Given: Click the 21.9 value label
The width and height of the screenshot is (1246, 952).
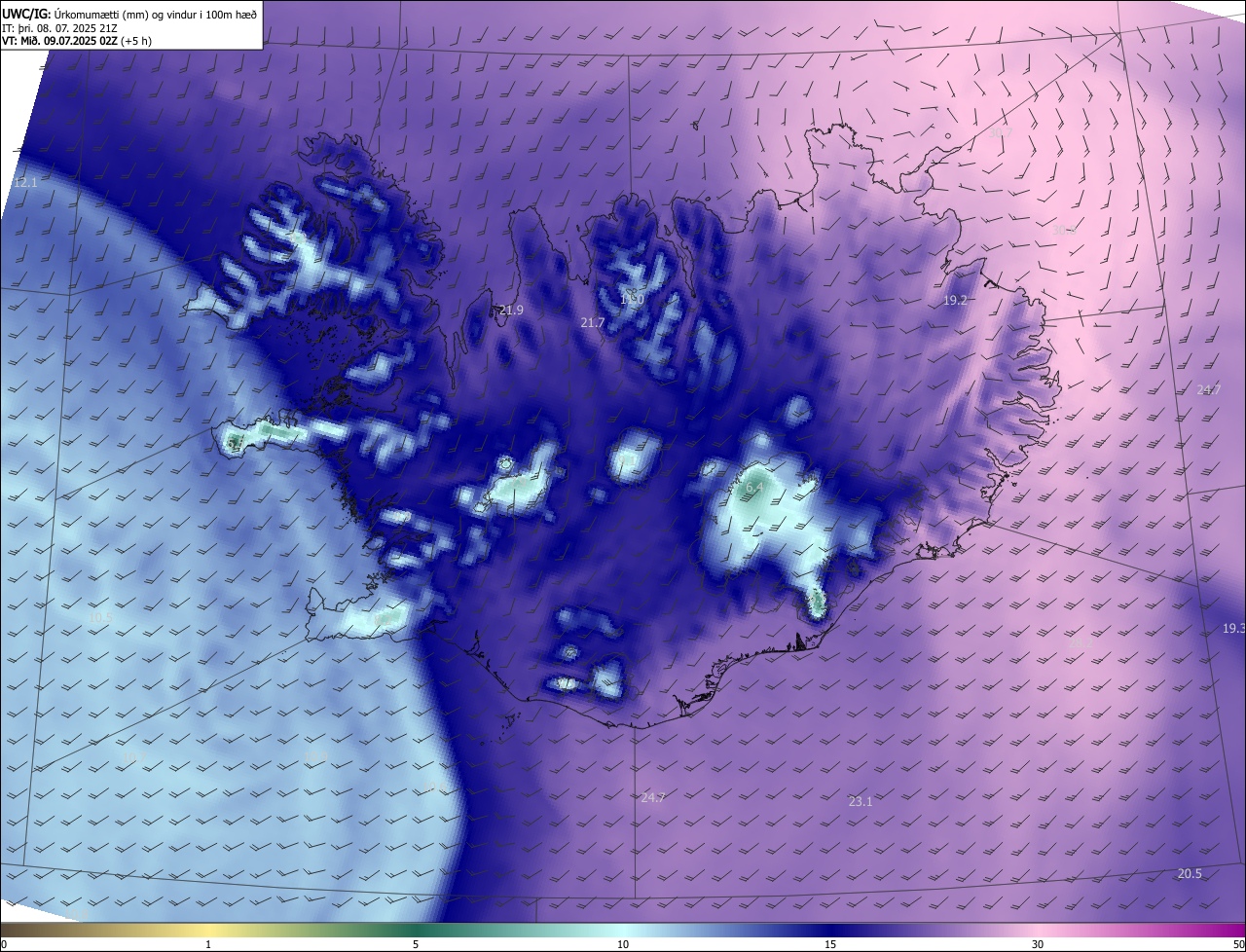Looking at the screenshot, I should [511, 311].
